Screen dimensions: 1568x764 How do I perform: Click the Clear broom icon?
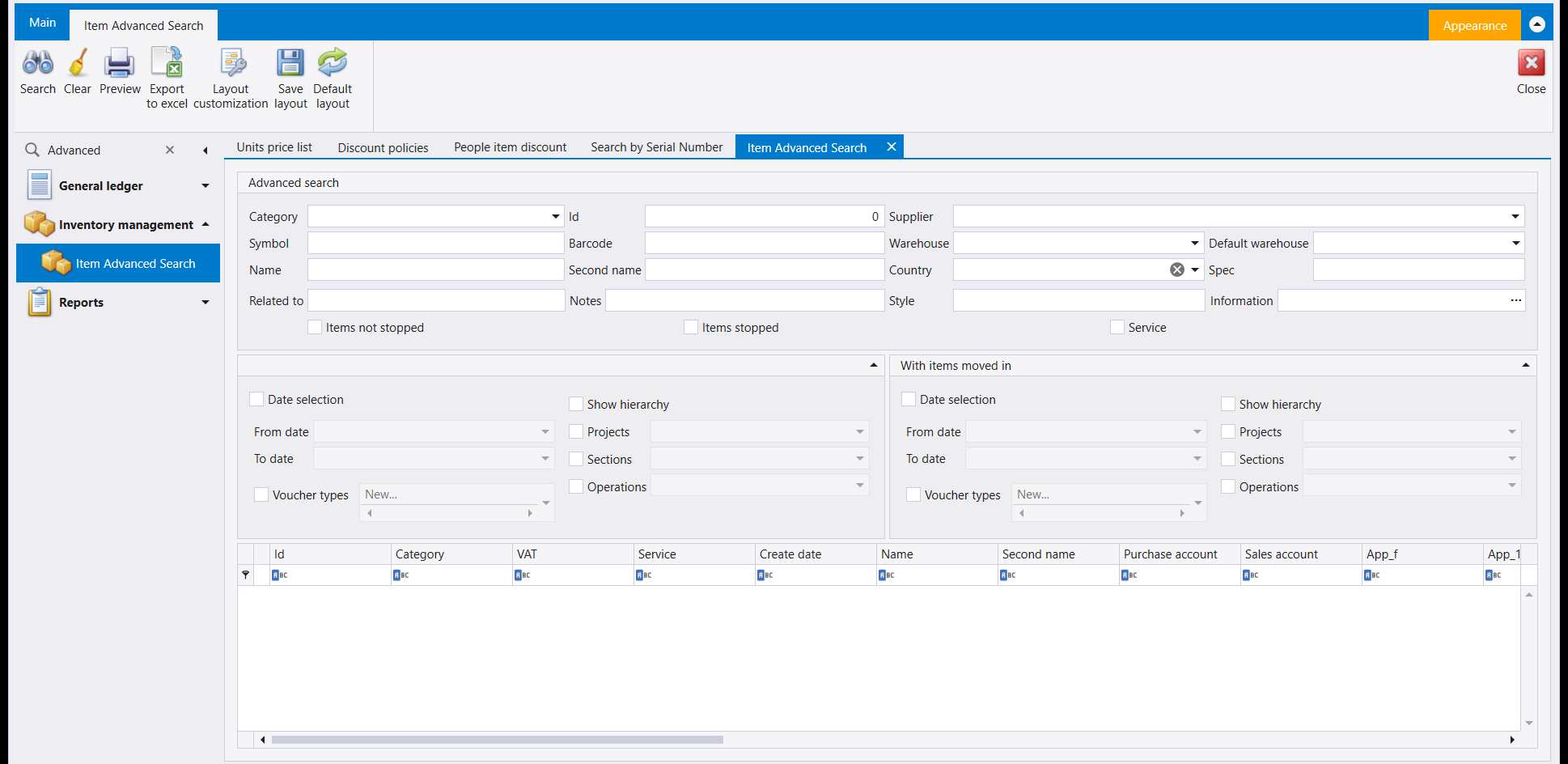coord(78,63)
